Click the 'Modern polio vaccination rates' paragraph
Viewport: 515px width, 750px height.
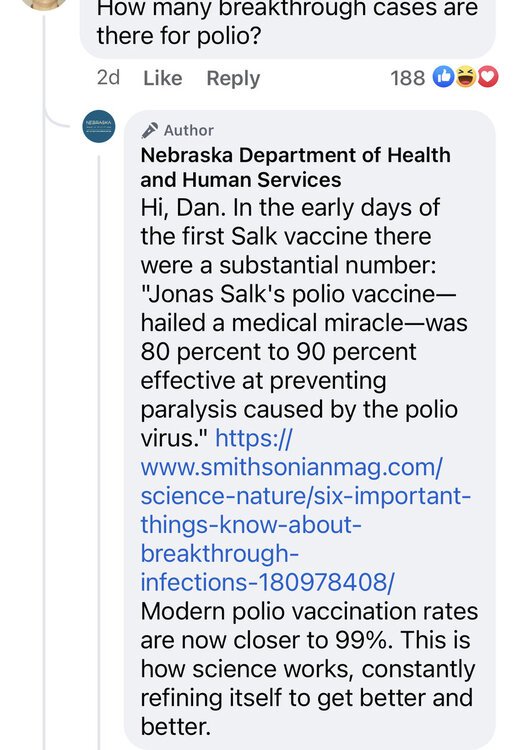309,669
